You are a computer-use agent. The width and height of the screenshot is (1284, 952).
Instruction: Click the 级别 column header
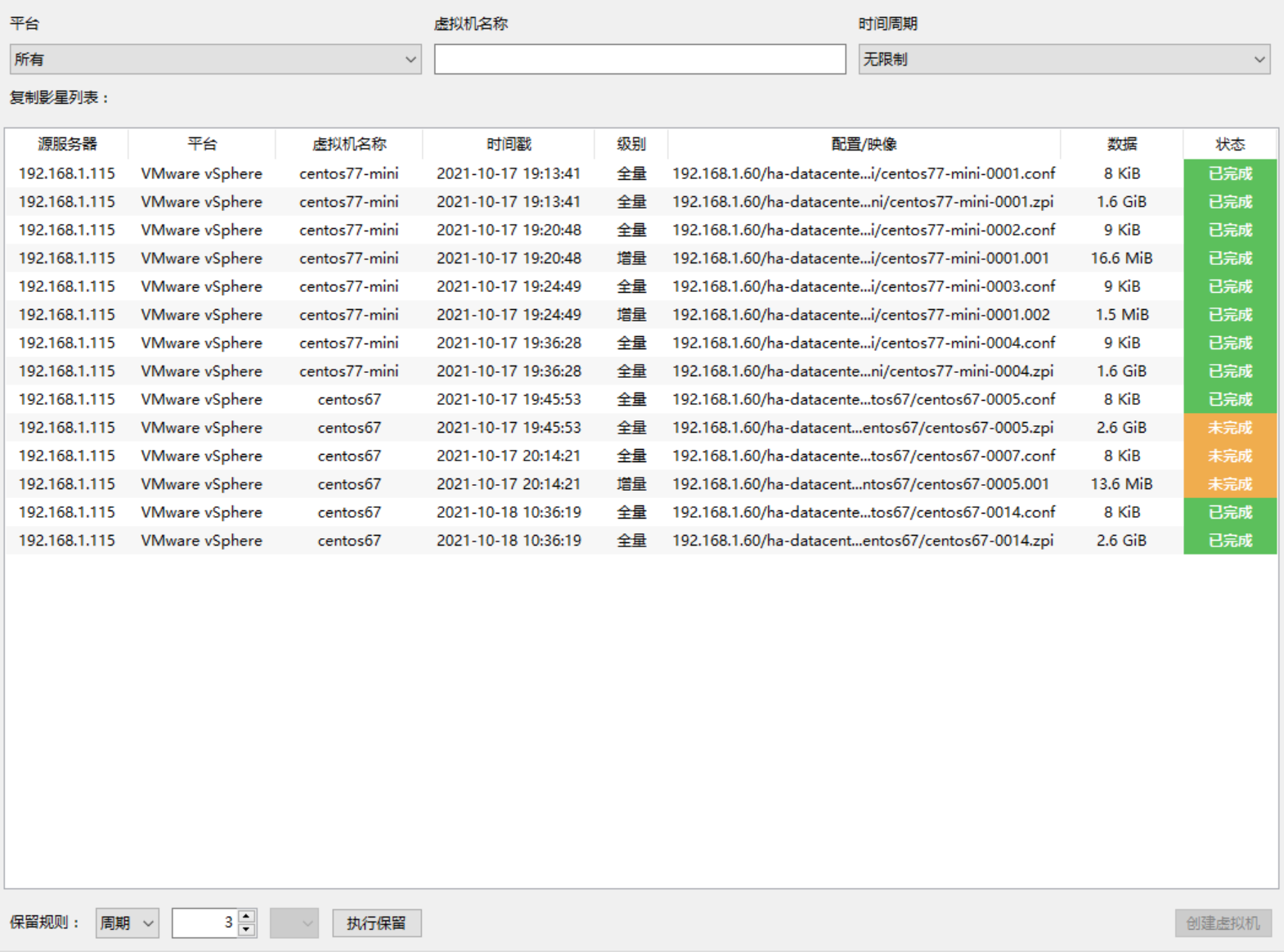(631, 144)
